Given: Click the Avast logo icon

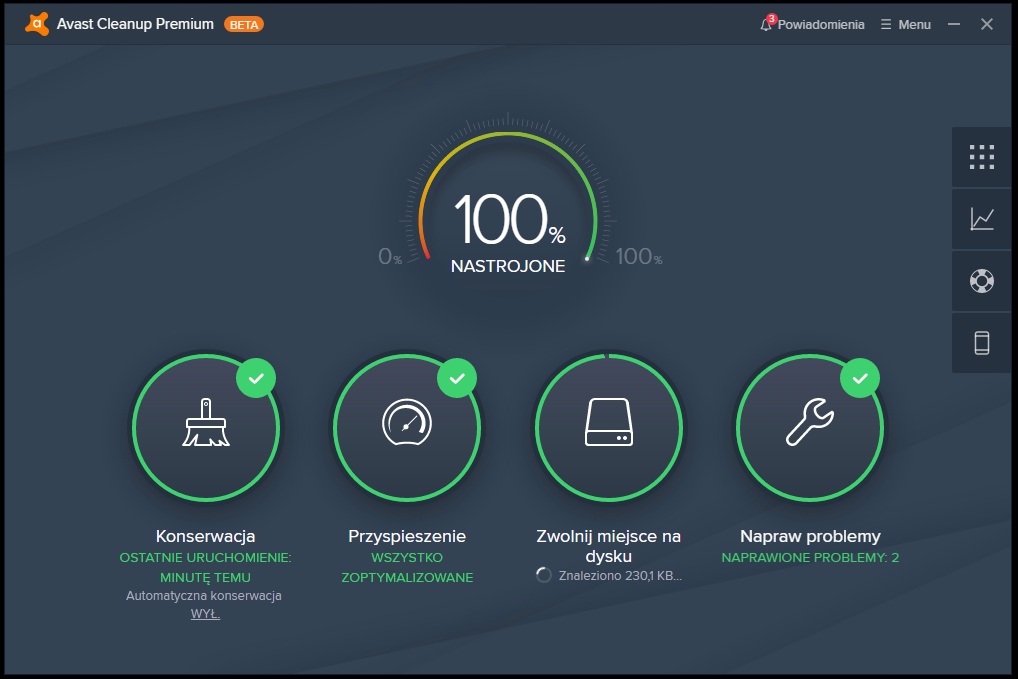Looking at the screenshot, I should pos(37,24).
